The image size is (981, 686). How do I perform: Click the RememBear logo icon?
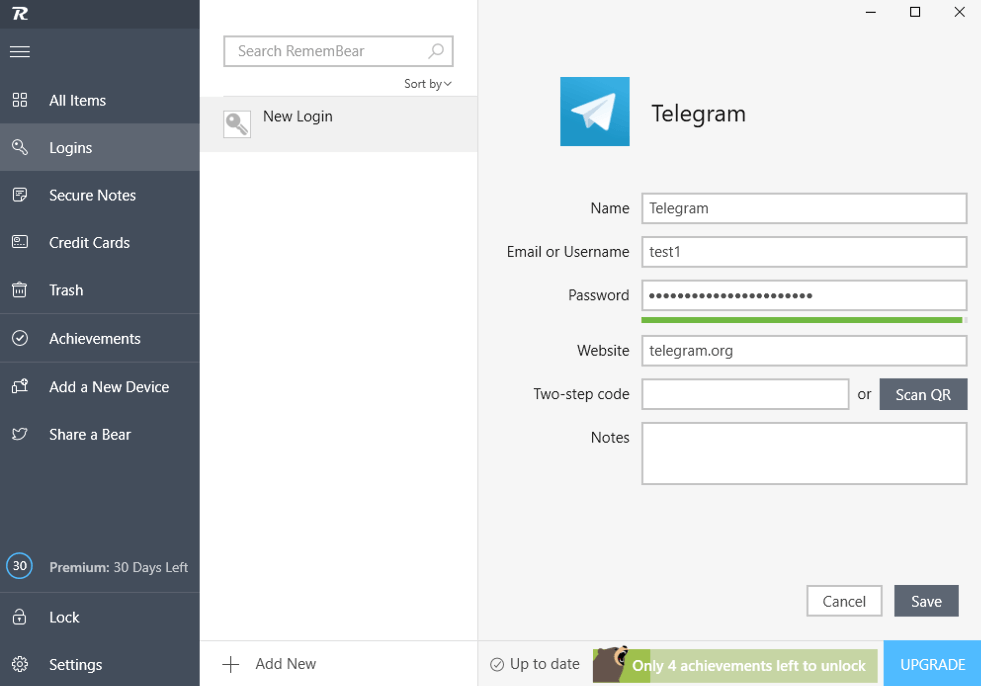click(20, 13)
